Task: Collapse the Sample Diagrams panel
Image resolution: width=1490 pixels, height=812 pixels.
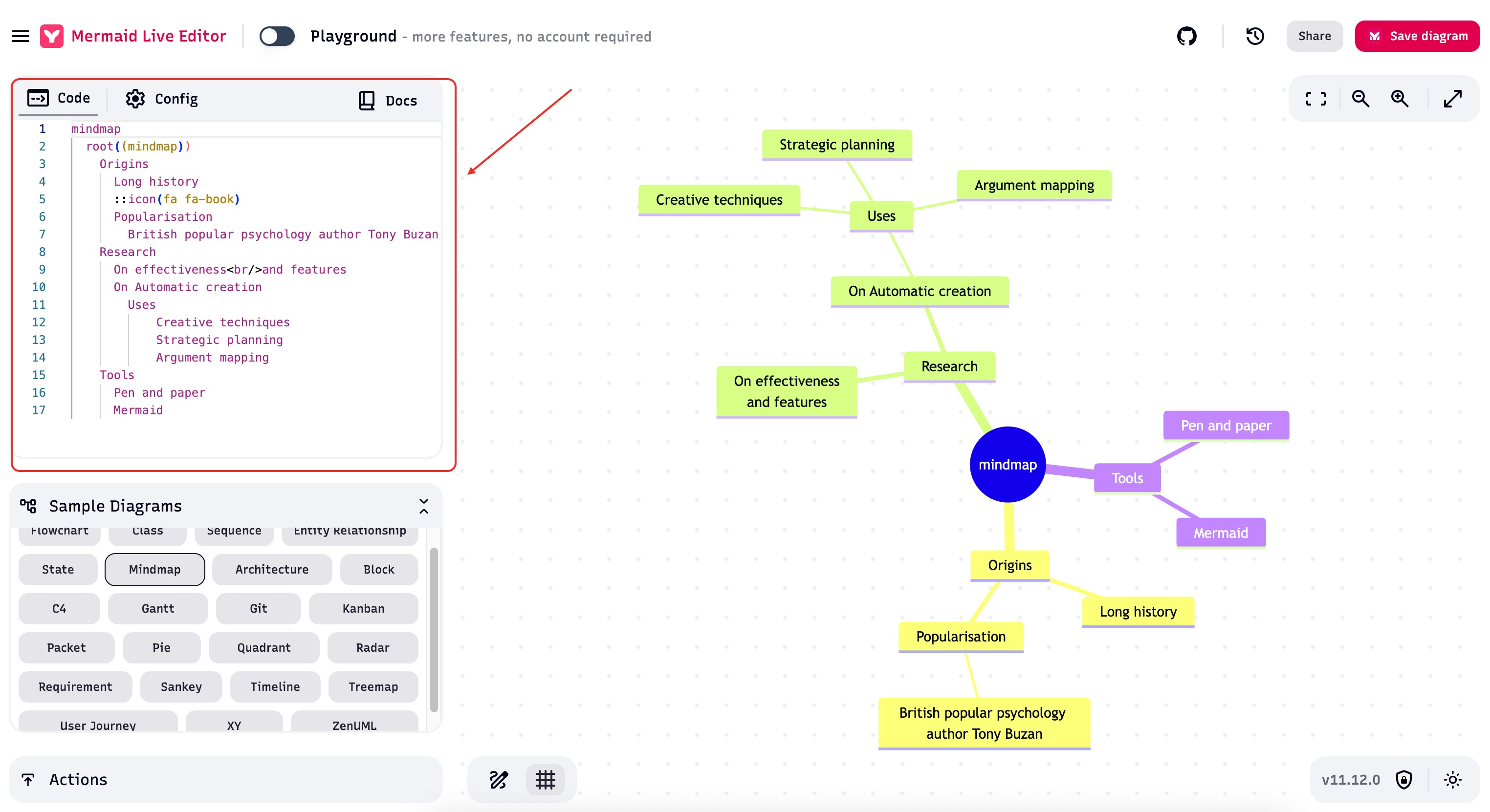Action: pos(423,505)
